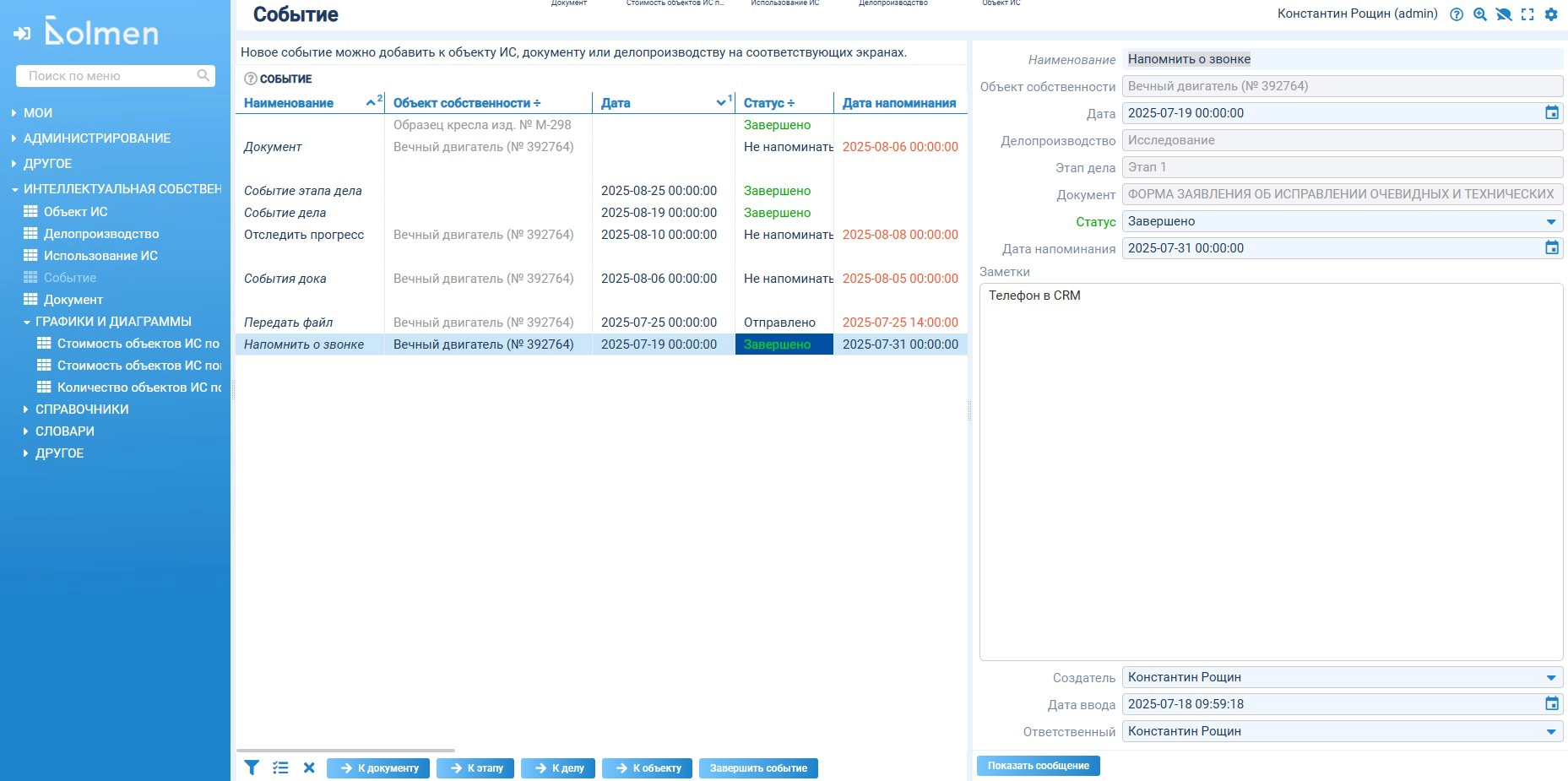Viewport: 1568px width, 781px height.
Task: Click the Завершить событие button
Action: click(x=758, y=768)
